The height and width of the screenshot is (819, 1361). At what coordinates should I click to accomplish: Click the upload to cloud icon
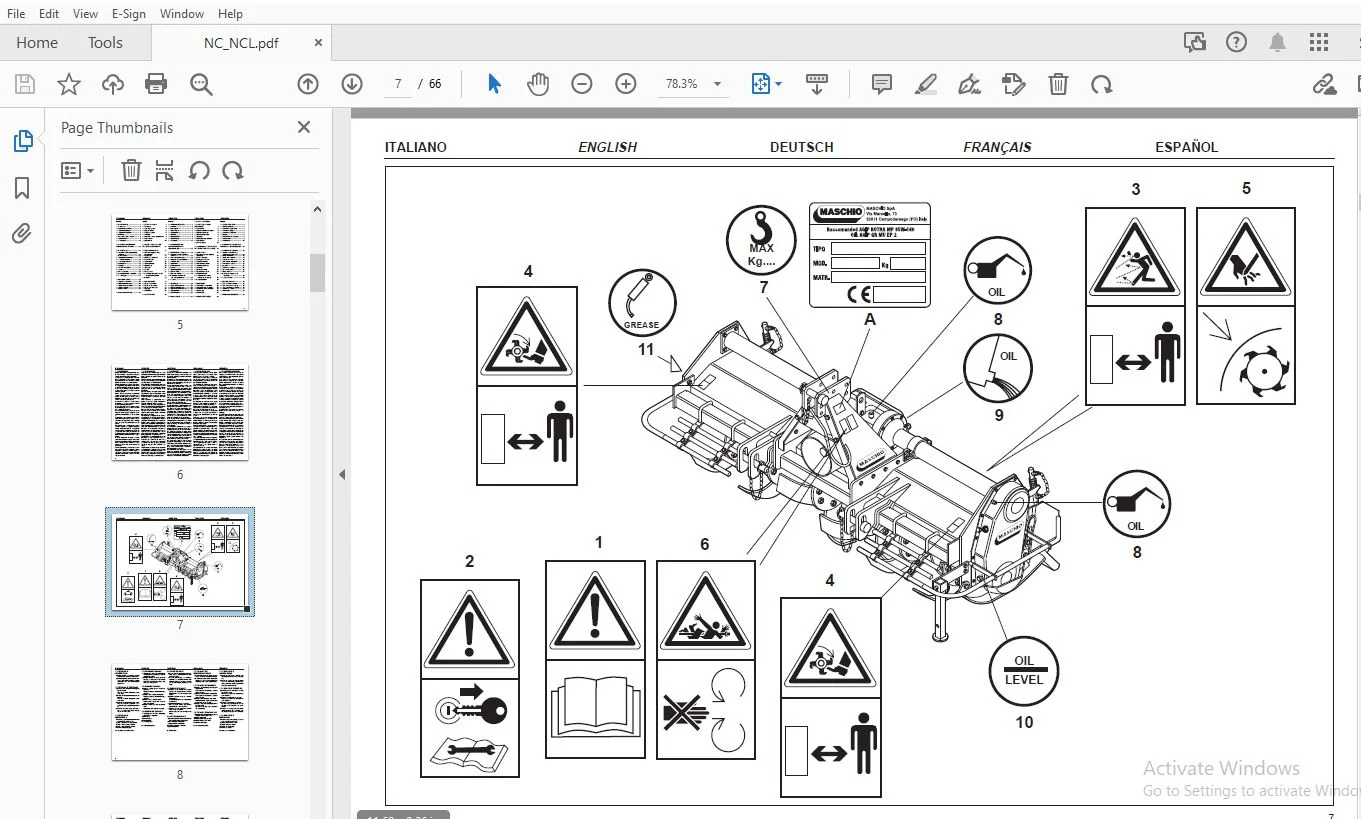click(112, 84)
